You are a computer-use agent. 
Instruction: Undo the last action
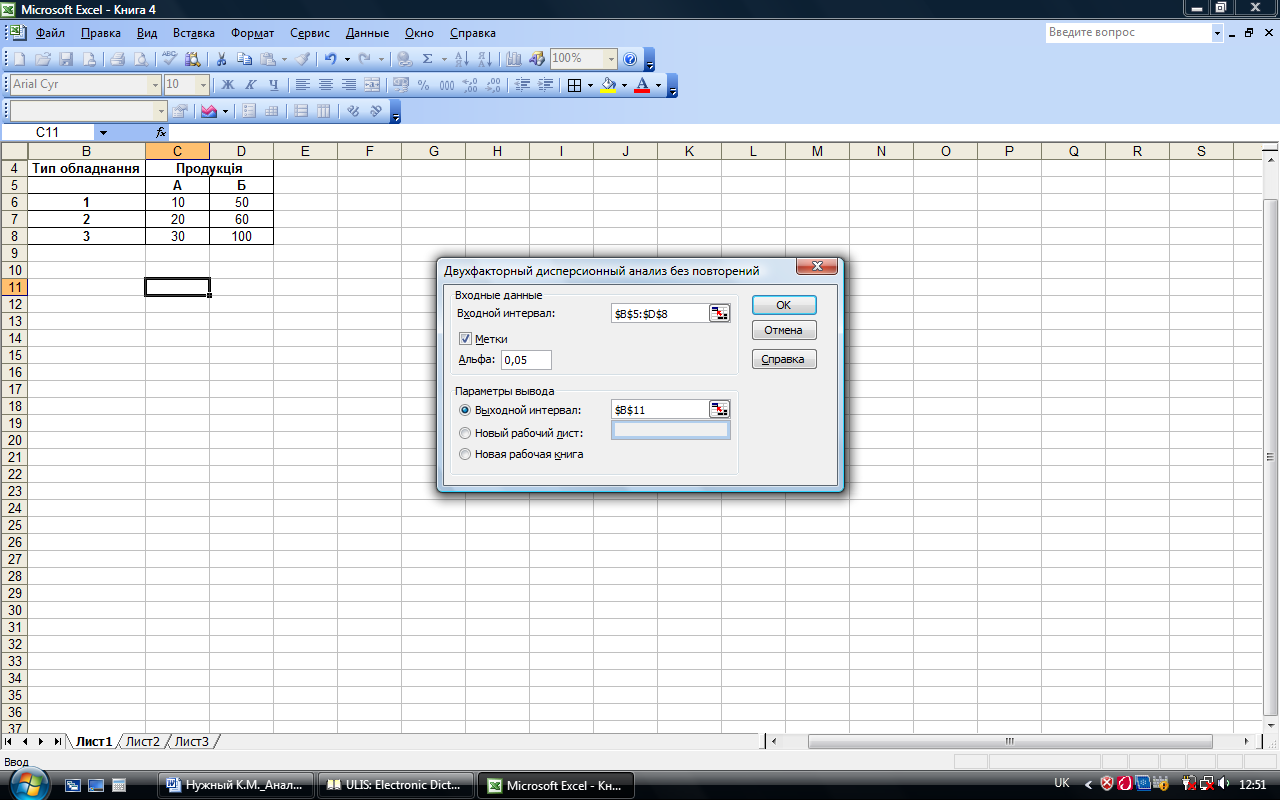click(x=330, y=59)
